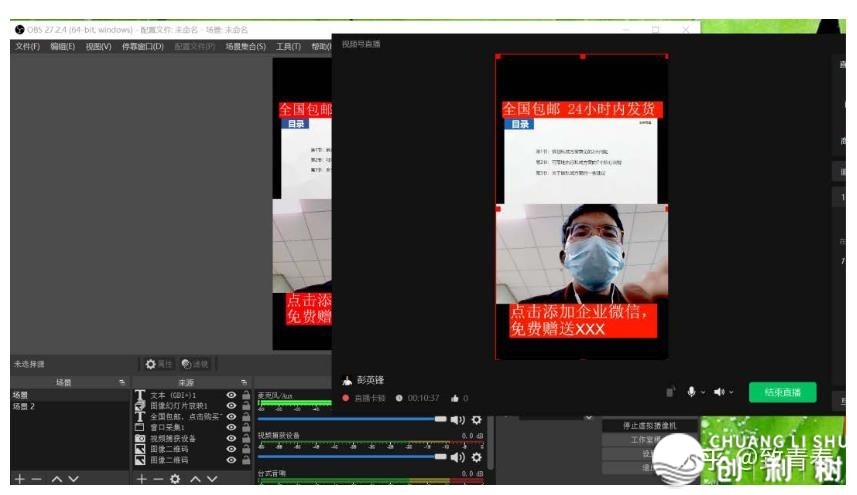This screenshot has height=495, width=857.
Task: Remove selected source with minus icon
Action: (x=158, y=479)
